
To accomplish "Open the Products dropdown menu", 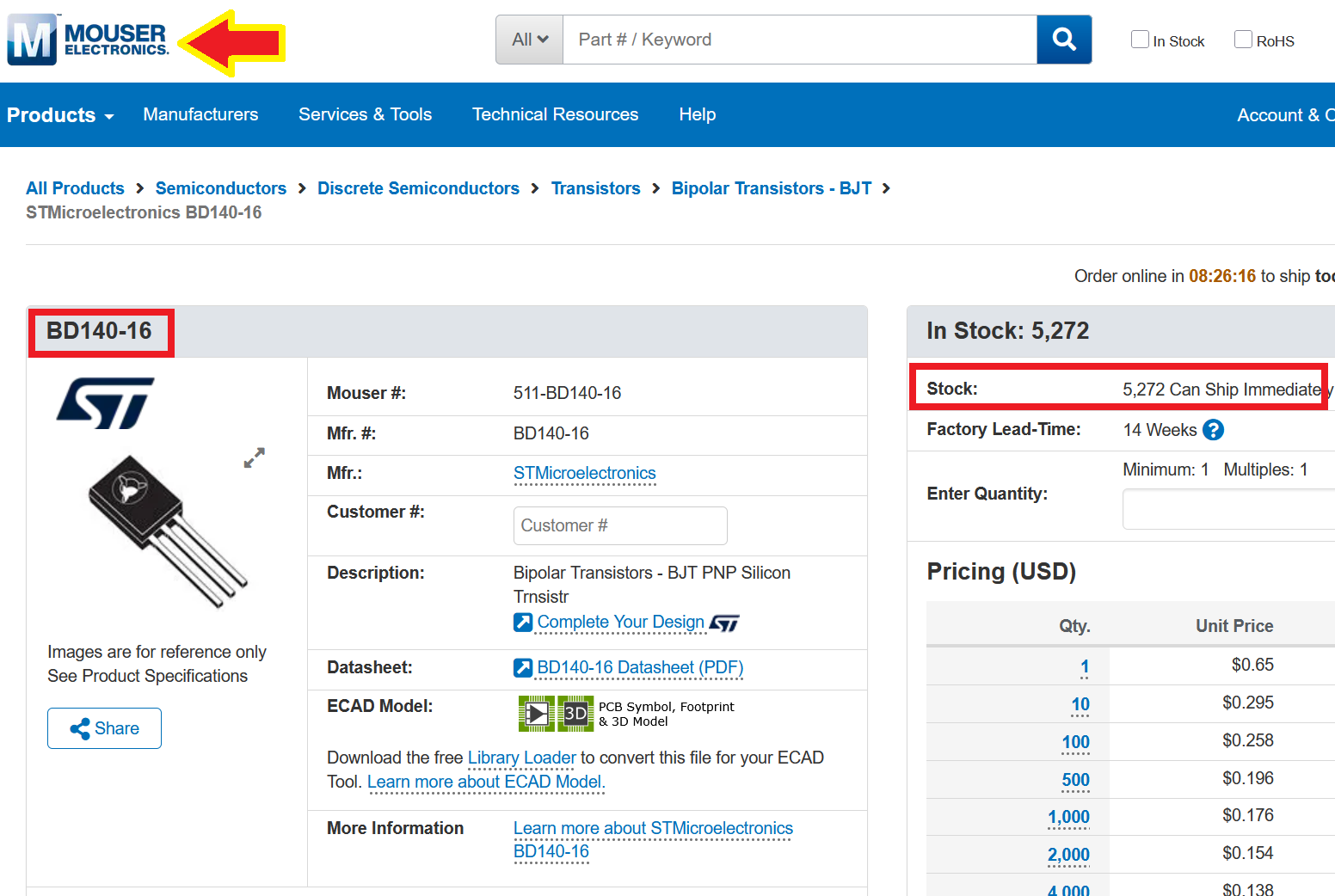I will point(60,115).
